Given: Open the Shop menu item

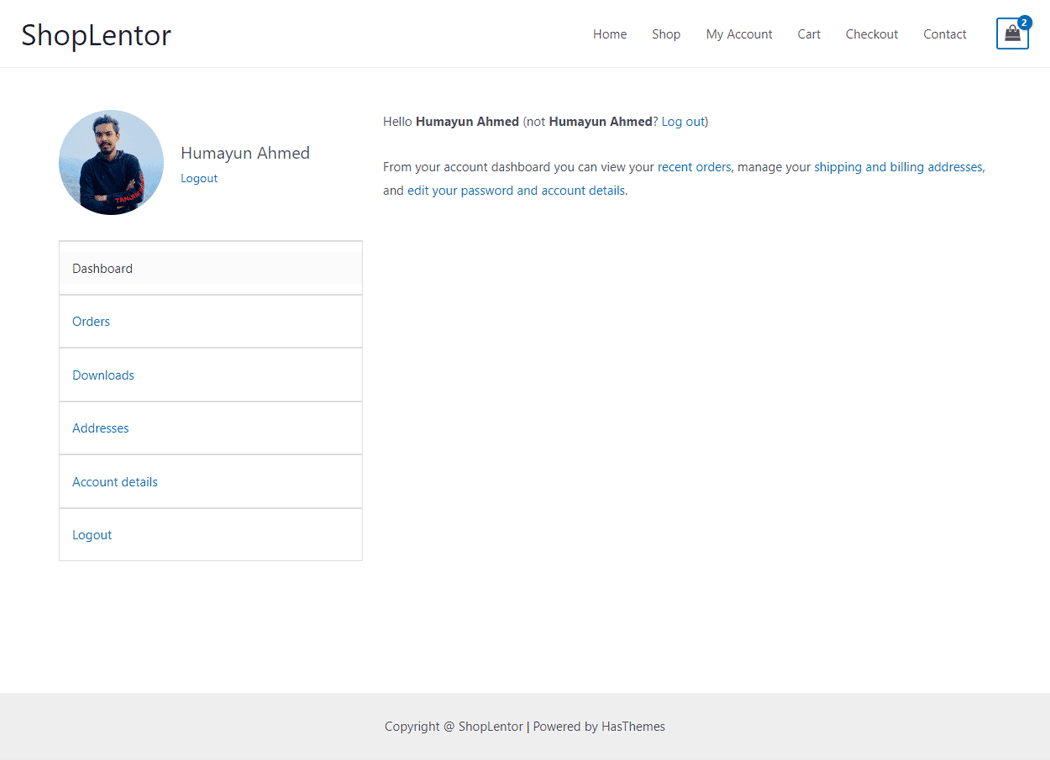Looking at the screenshot, I should [x=666, y=34].
